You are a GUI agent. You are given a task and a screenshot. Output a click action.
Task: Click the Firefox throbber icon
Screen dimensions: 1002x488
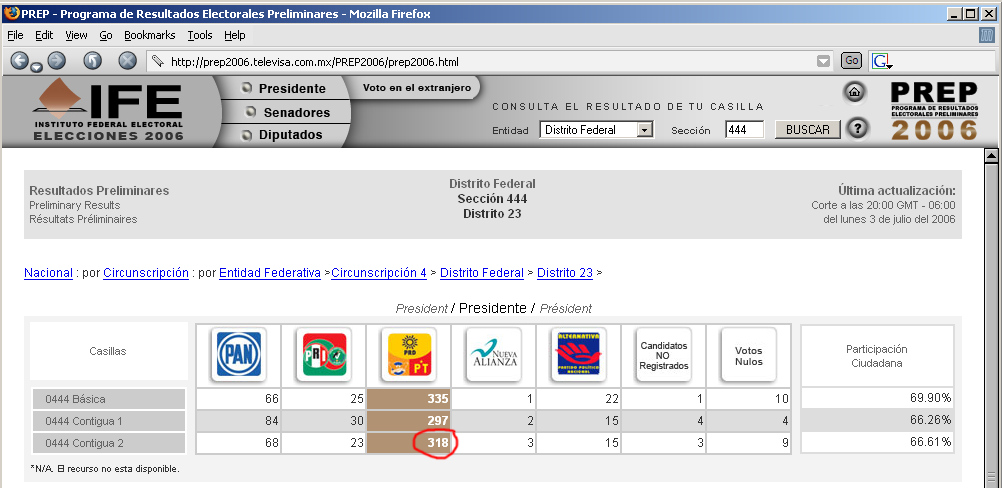pos(986,35)
